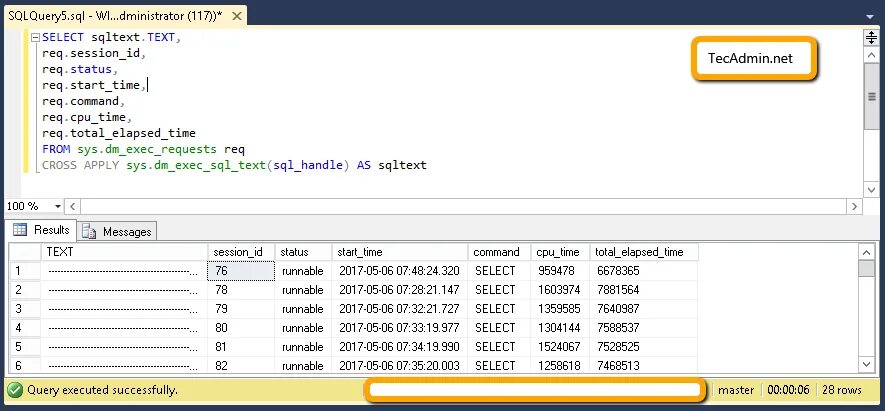The width and height of the screenshot is (885, 411).
Task: Click the editor vertical scrollbar down arrow
Action: [x=871, y=190]
